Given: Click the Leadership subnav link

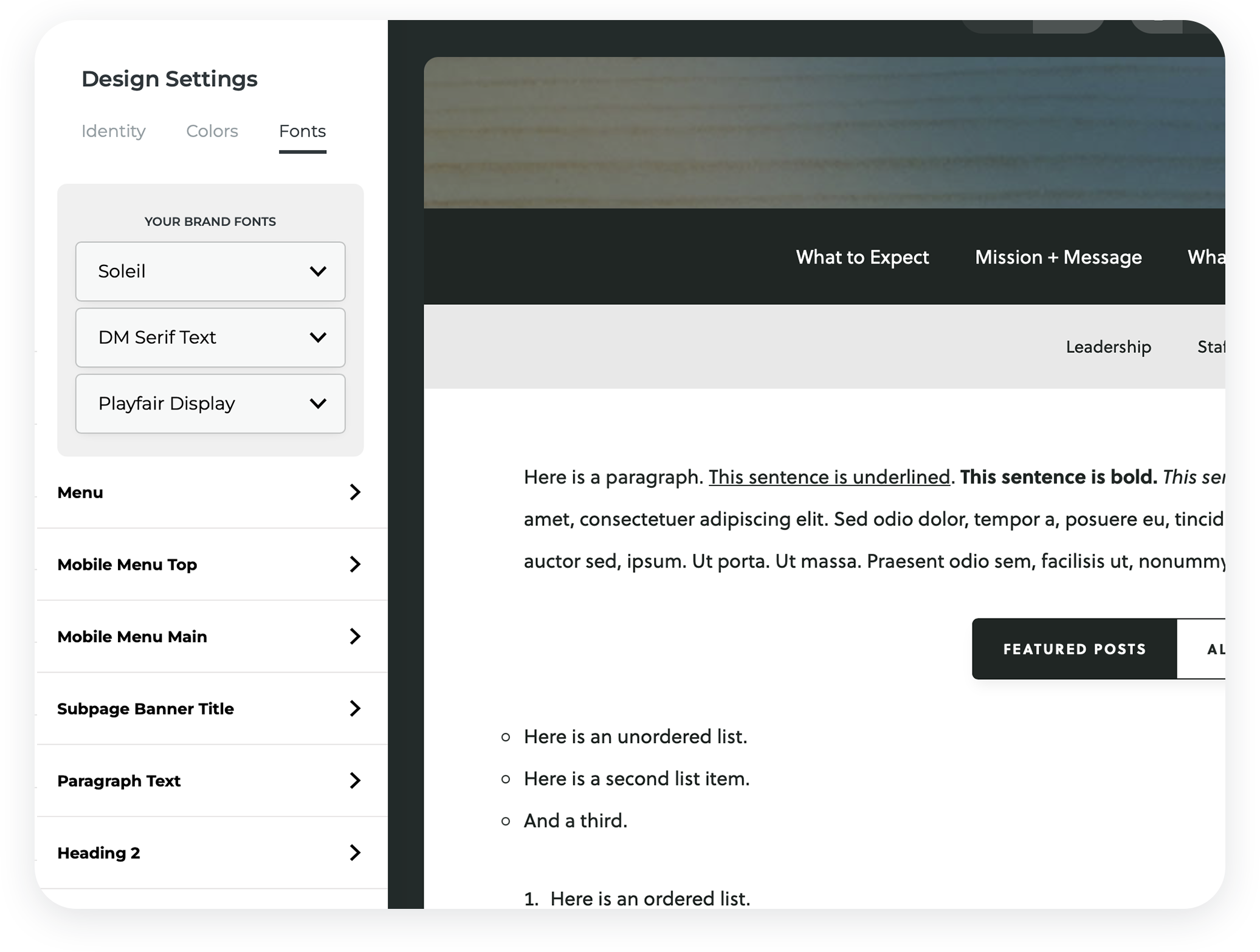Looking at the screenshot, I should click(1108, 347).
